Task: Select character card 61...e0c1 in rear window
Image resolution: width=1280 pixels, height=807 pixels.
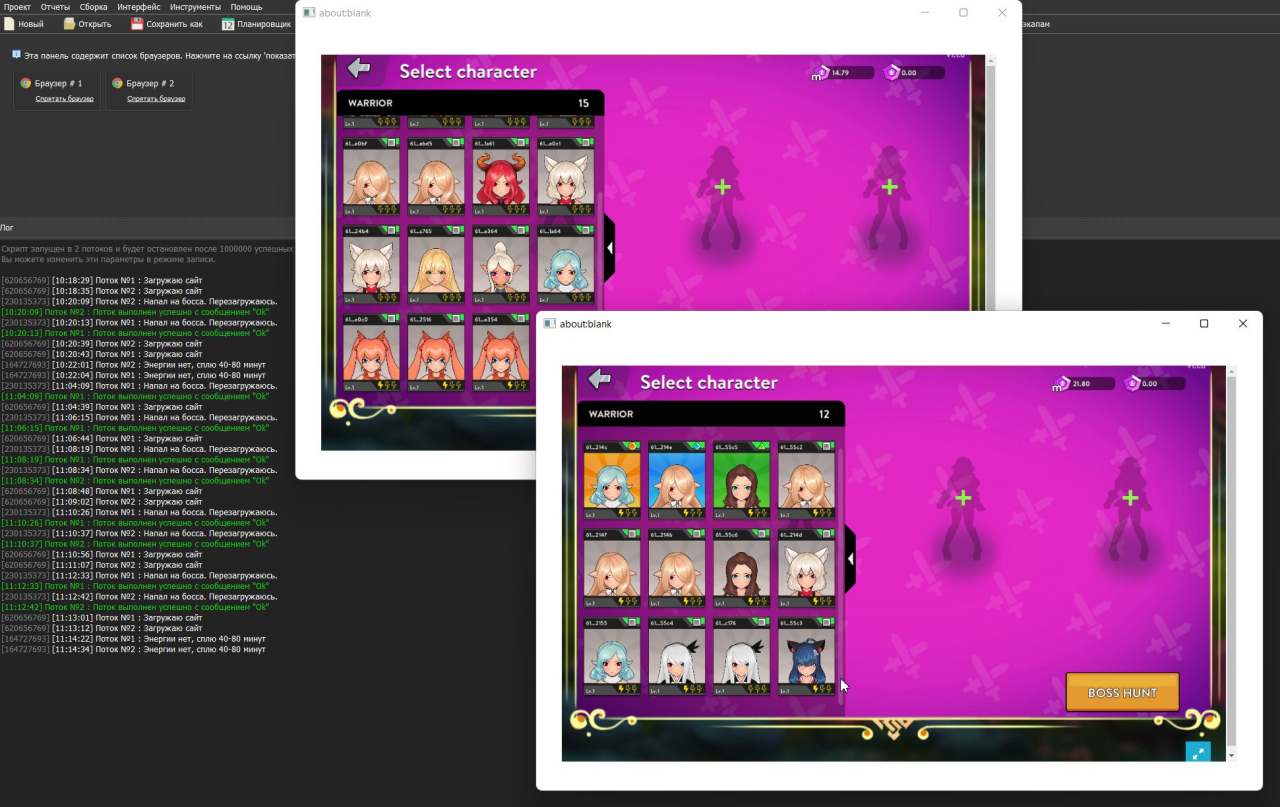Action: click(566, 177)
